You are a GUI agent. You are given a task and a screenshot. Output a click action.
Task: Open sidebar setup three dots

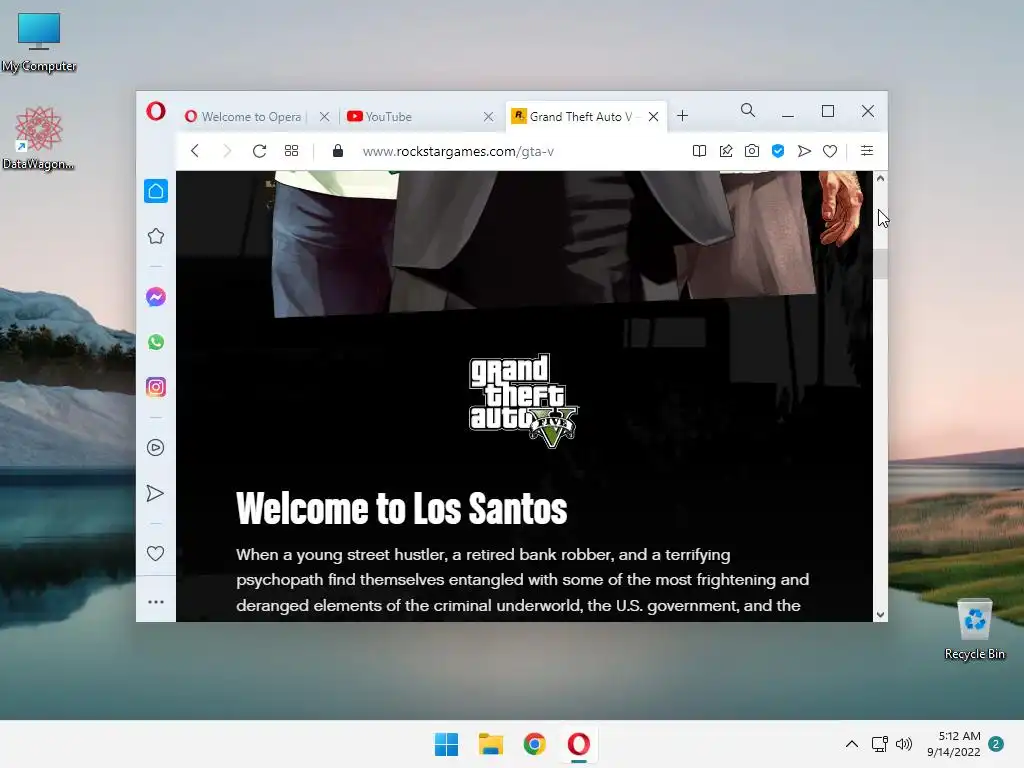pyautogui.click(x=155, y=602)
